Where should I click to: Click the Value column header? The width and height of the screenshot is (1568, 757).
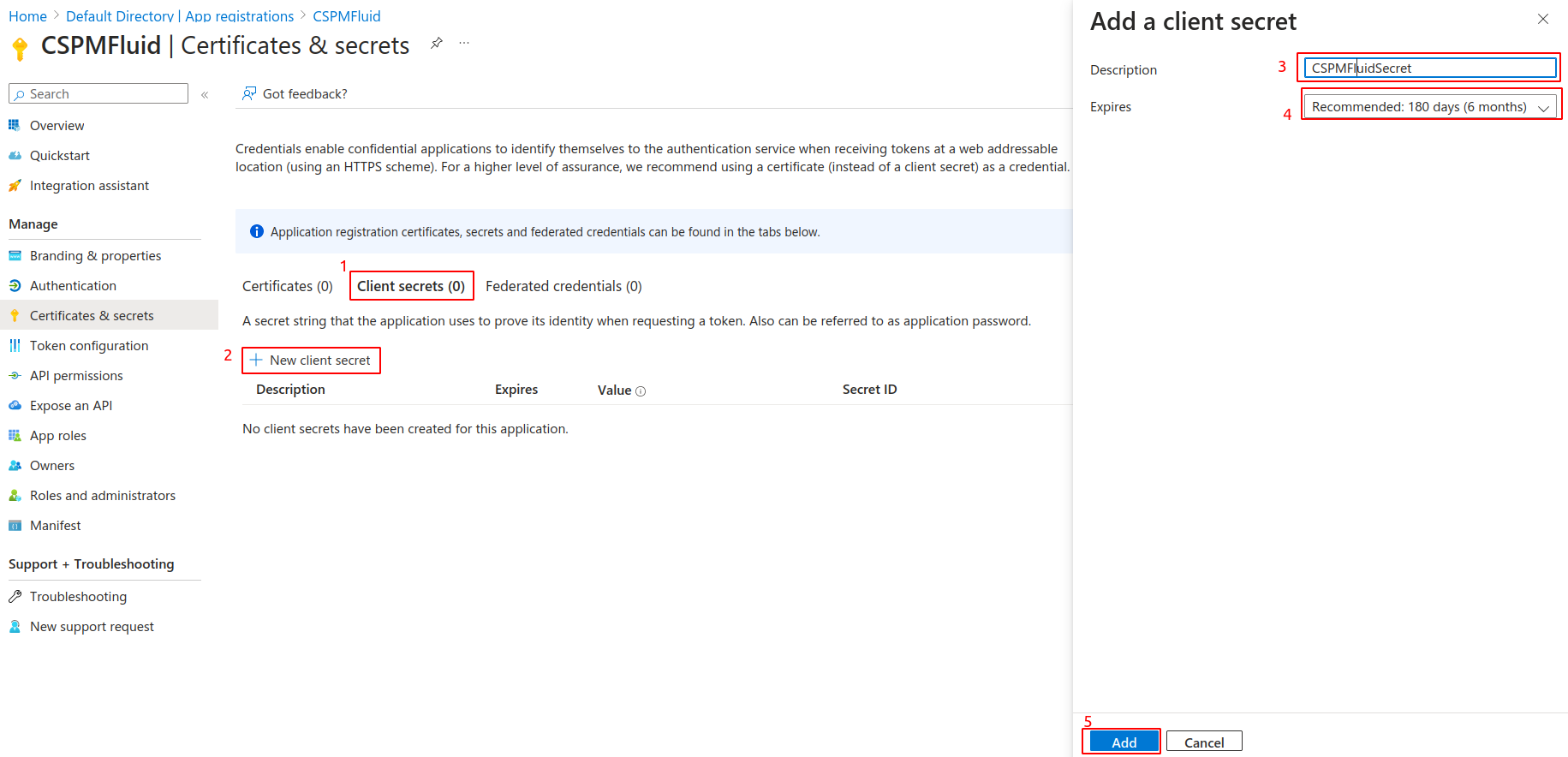tap(614, 390)
